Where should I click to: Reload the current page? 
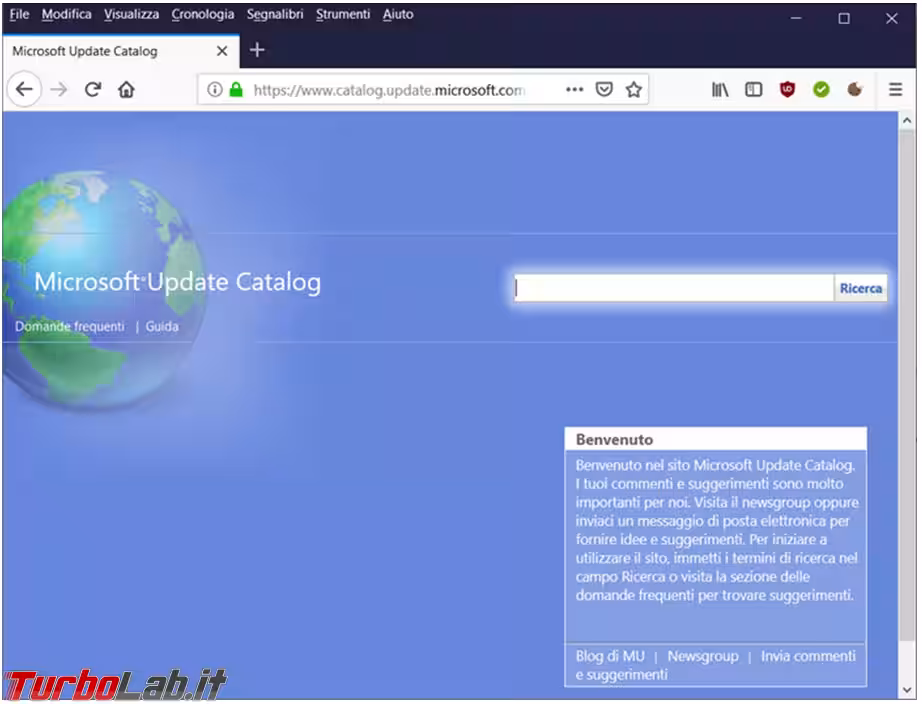93,90
